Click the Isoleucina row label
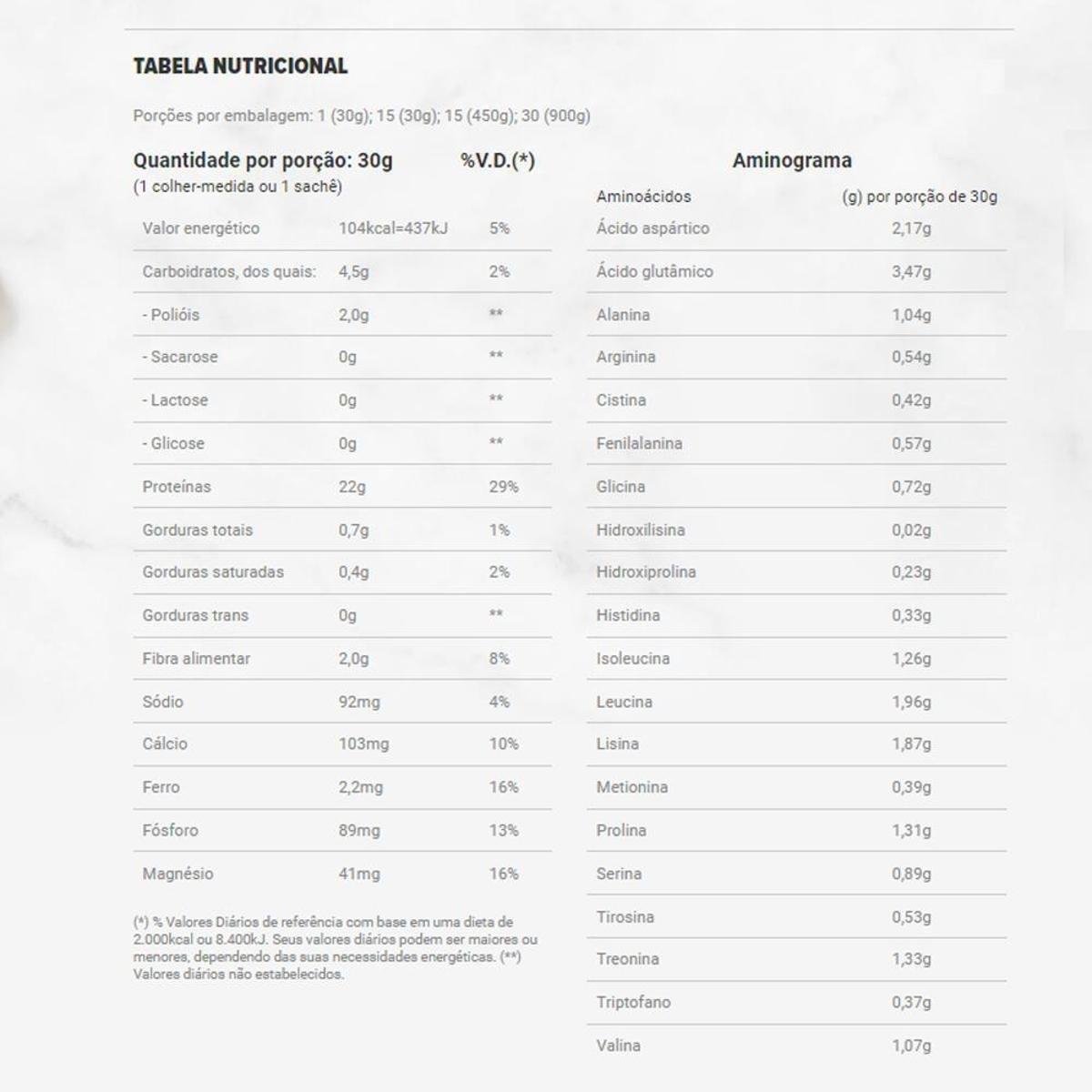The height and width of the screenshot is (1092, 1092). point(632,659)
